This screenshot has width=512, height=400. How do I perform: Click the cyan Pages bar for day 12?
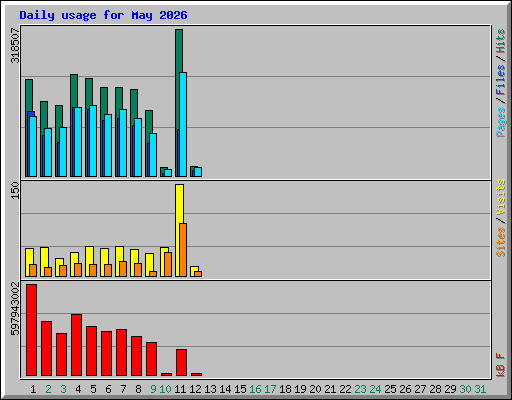198,172
